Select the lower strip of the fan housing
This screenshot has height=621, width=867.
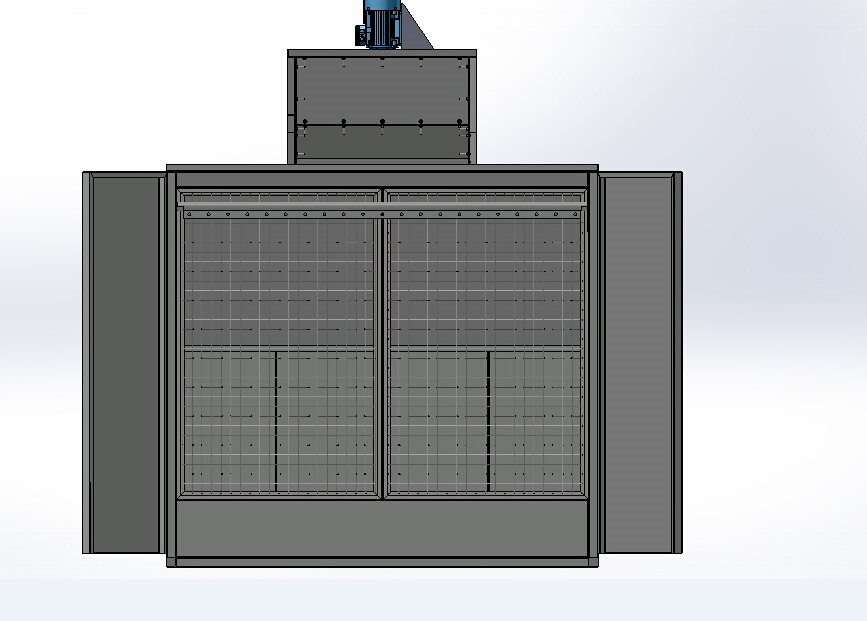382,143
